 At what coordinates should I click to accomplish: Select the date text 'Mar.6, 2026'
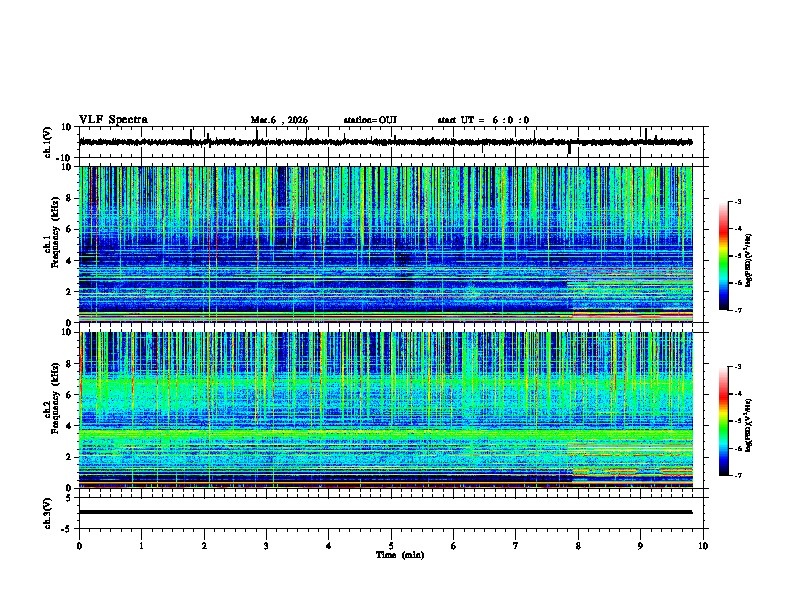tap(279, 120)
